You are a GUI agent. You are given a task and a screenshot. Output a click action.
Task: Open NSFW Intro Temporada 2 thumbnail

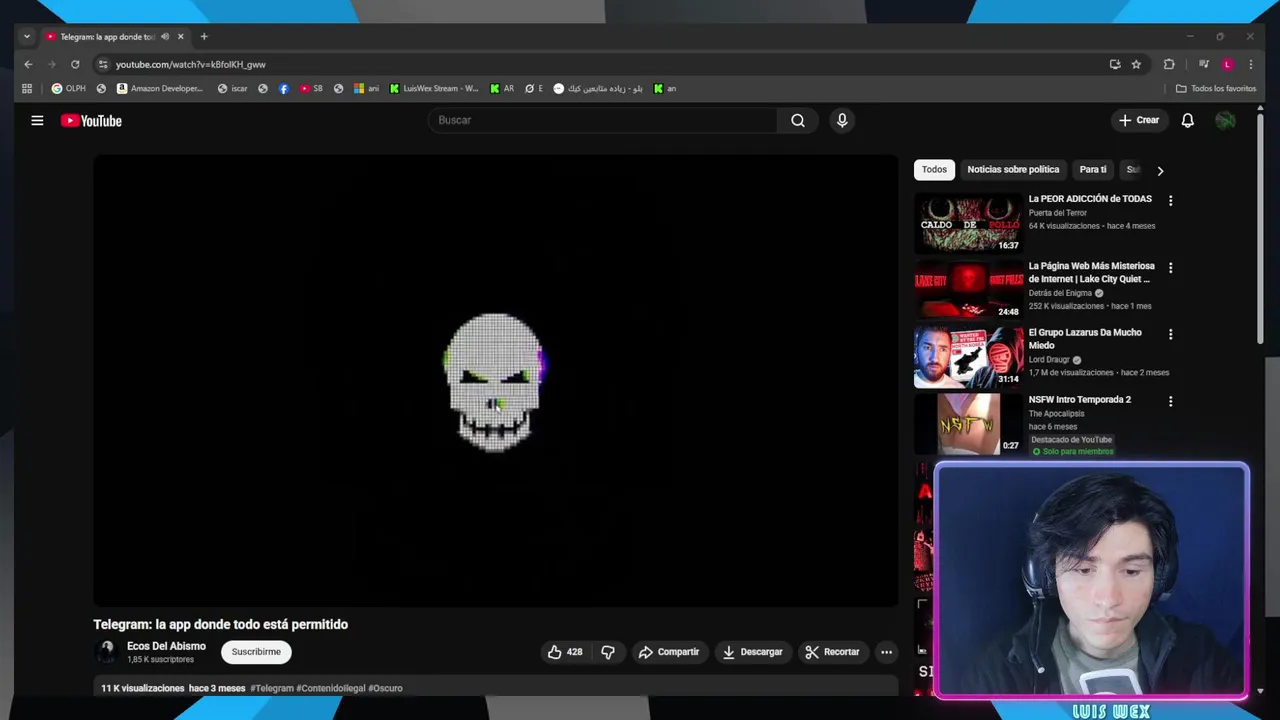(968, 424)
